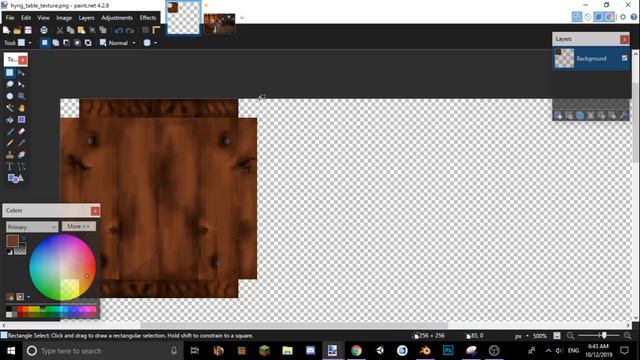Open the Normal selection type dropdown
Screen dimensions: 640x360
coord(118,43)
